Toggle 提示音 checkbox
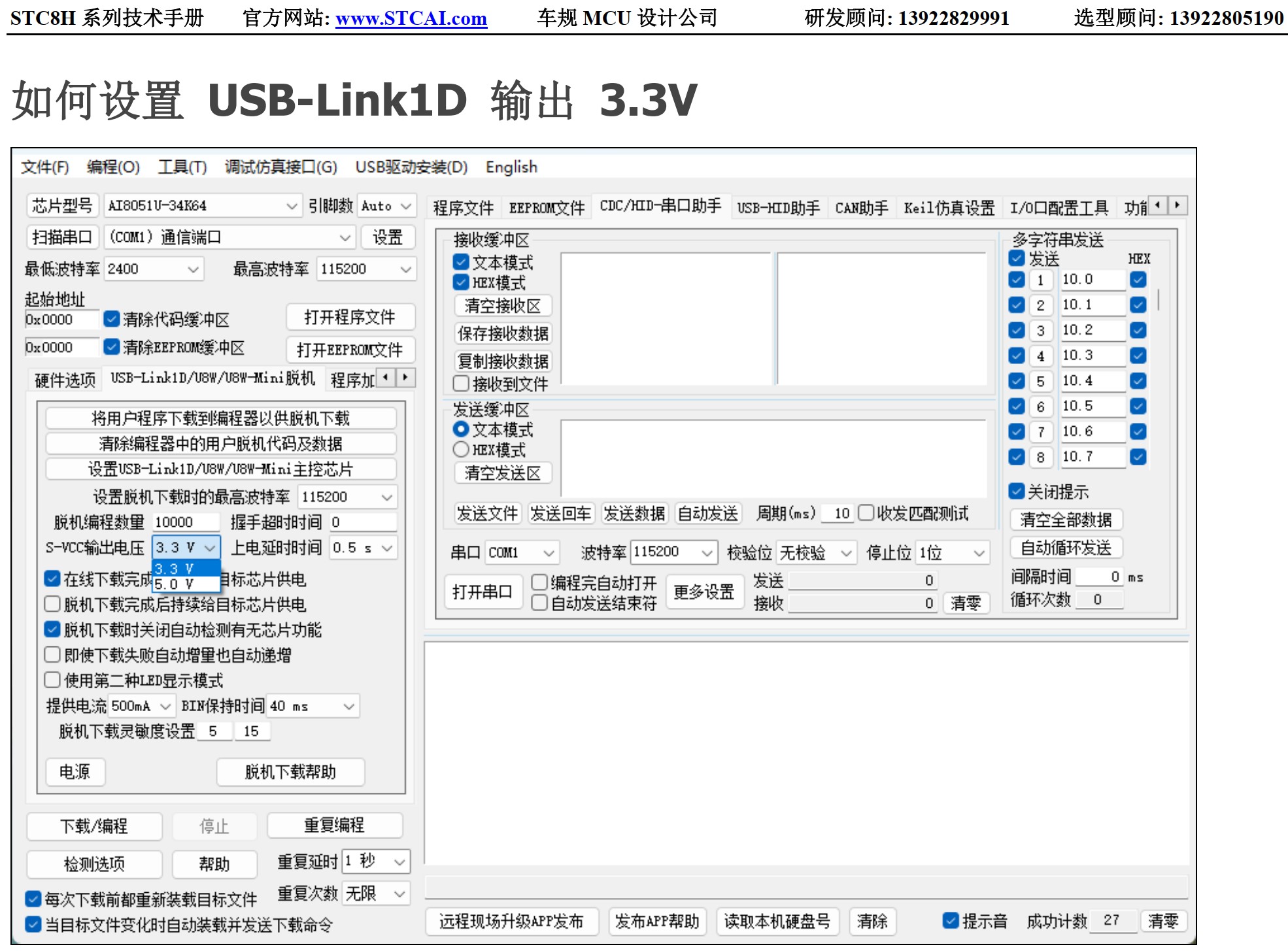Image resolution: width=1288 pixels, height=951 pixels. tap(951, 921)
